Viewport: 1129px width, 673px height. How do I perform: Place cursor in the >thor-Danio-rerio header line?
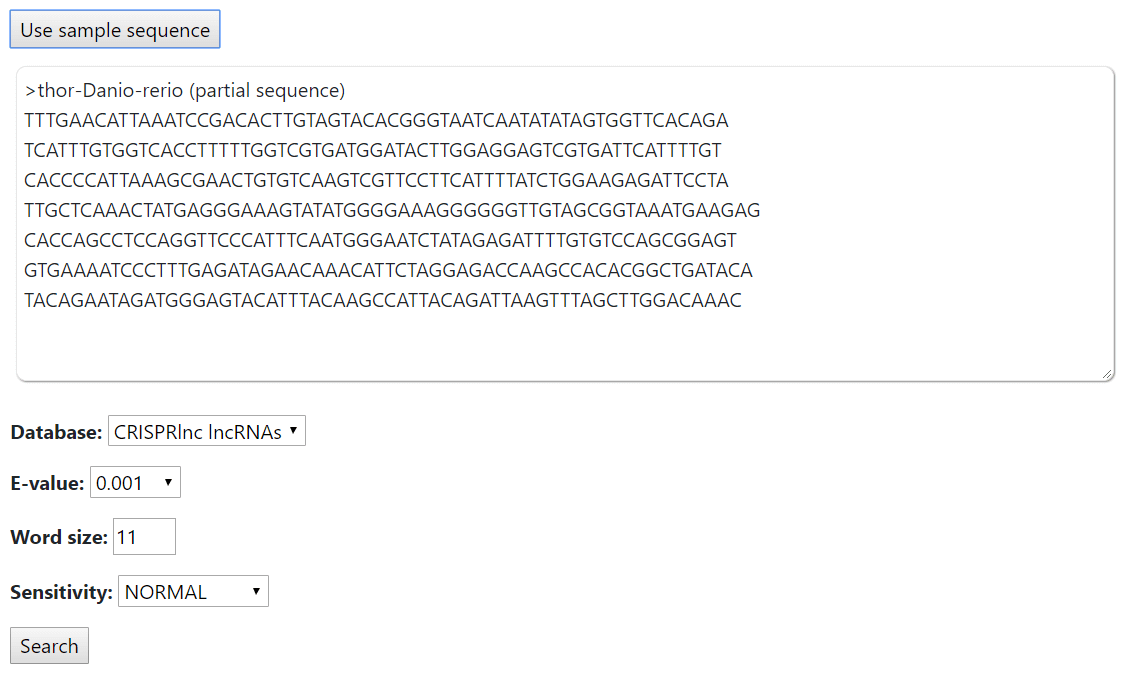[x=184, y=90]
